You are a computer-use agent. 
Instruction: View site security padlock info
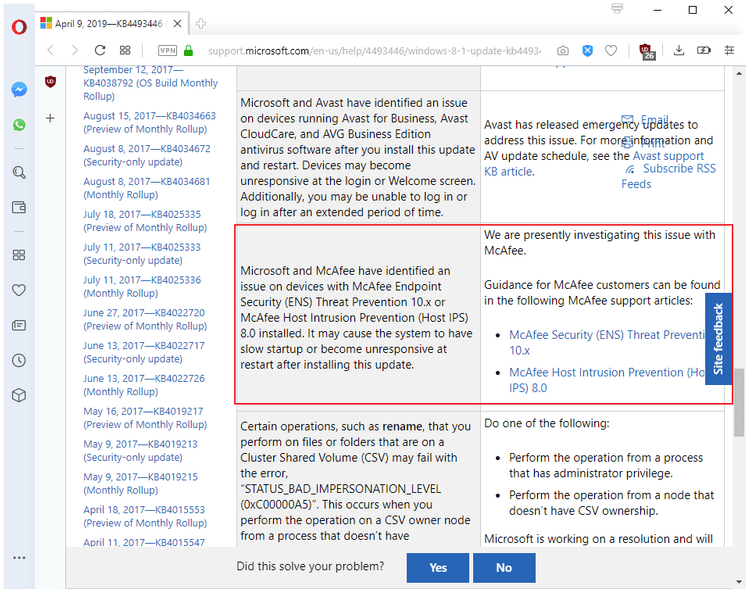pos(188,50)
